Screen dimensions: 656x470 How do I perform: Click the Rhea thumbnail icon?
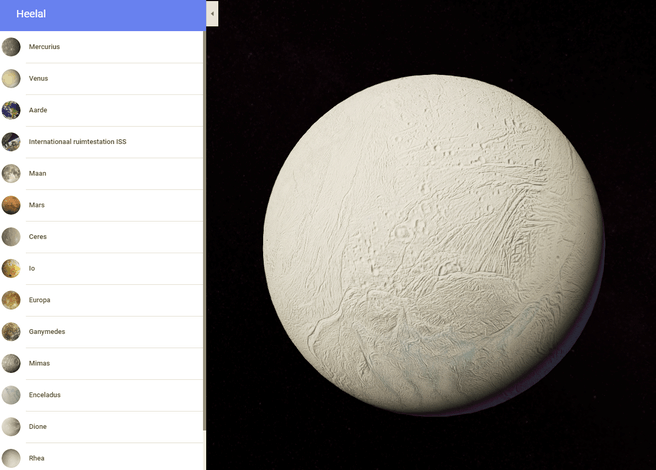tap(11, 458)
